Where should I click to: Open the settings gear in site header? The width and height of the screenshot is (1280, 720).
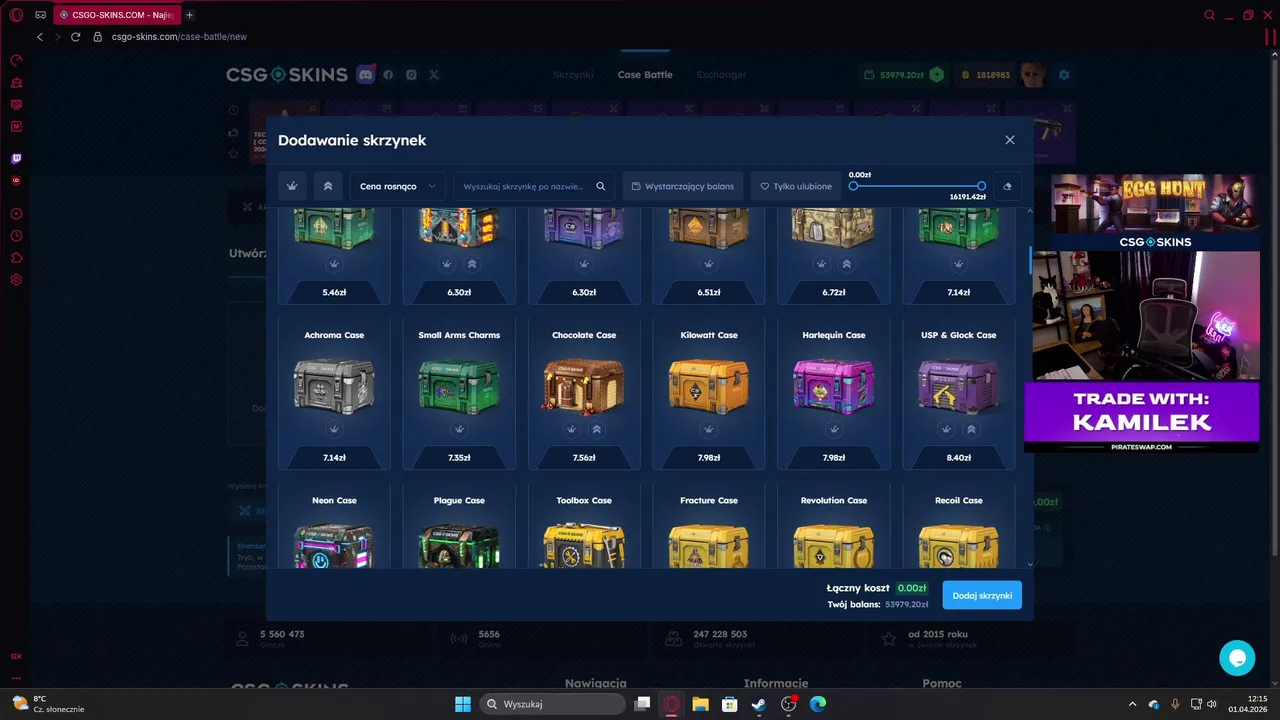(1064, 75)
